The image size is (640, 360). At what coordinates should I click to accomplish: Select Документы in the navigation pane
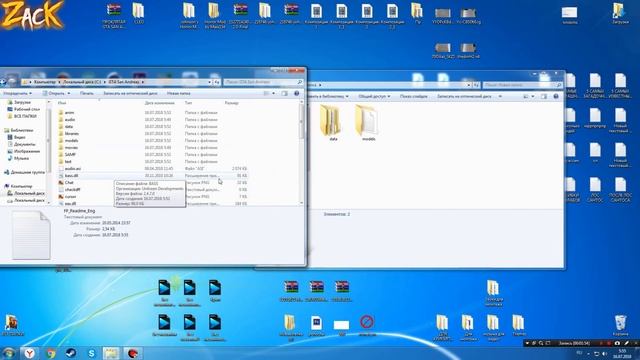(21, 144)
